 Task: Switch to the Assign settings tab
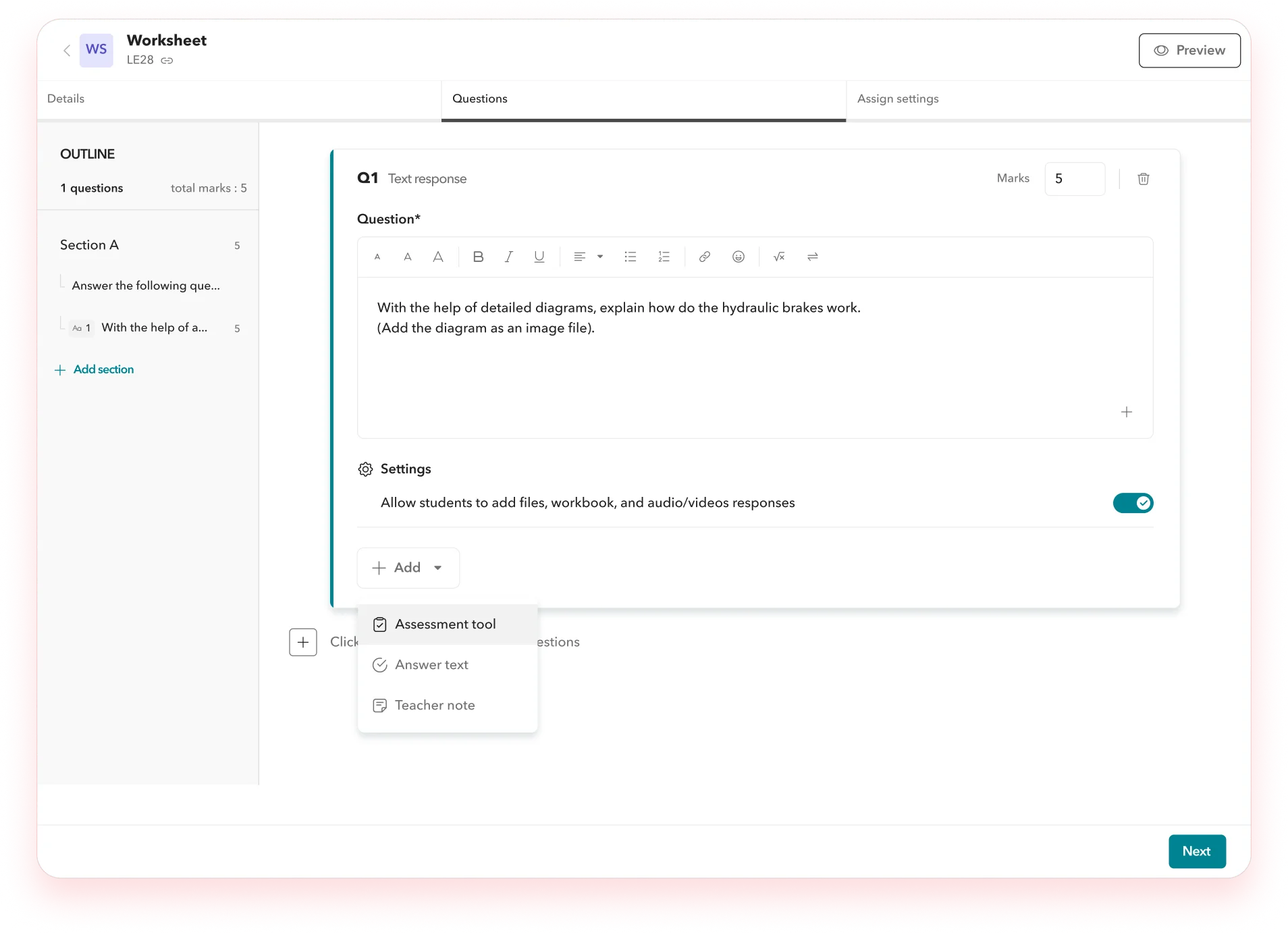(x=897, y=99)
